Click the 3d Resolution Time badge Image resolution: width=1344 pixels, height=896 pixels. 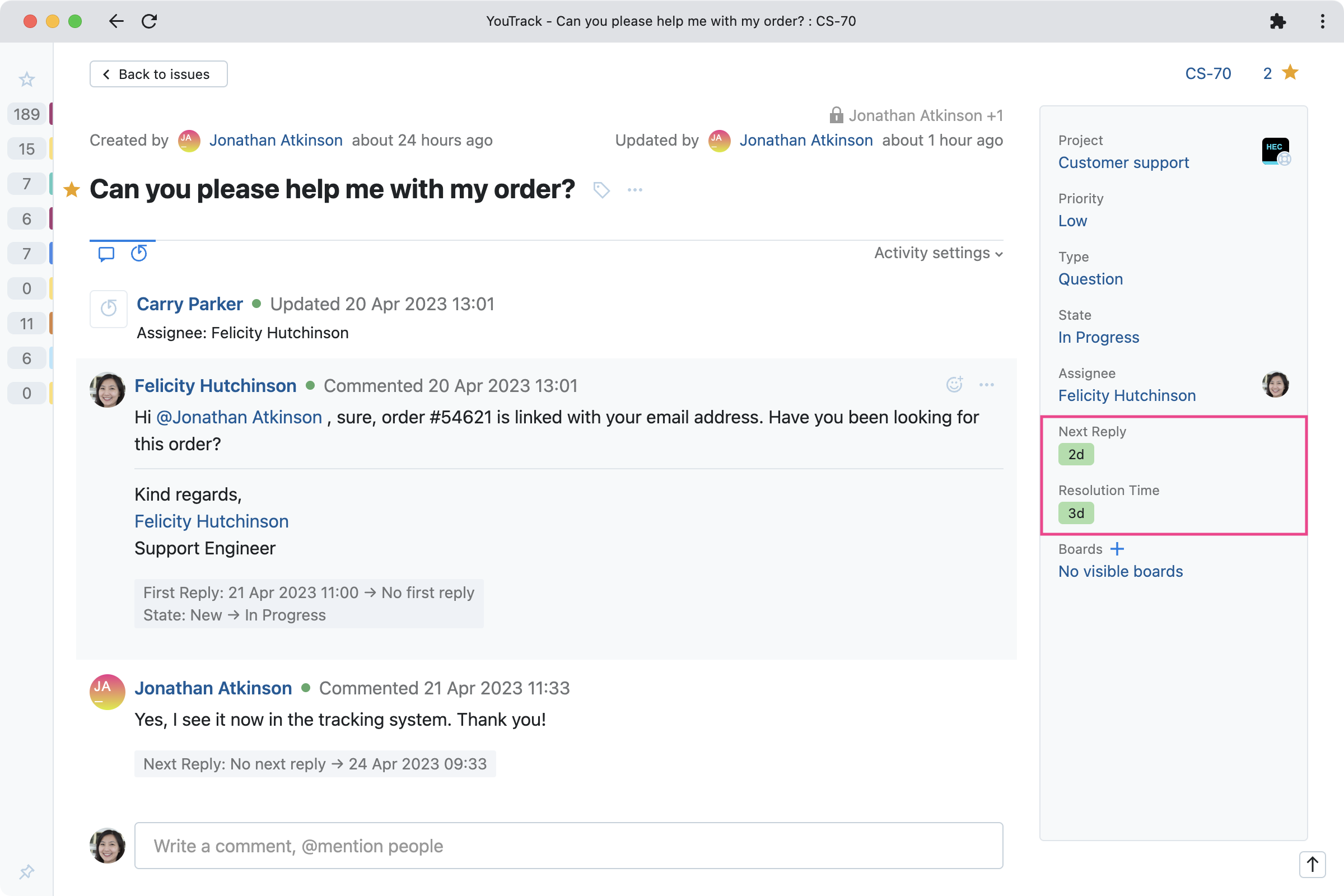pyautogui.click(x=1076, y=513)
